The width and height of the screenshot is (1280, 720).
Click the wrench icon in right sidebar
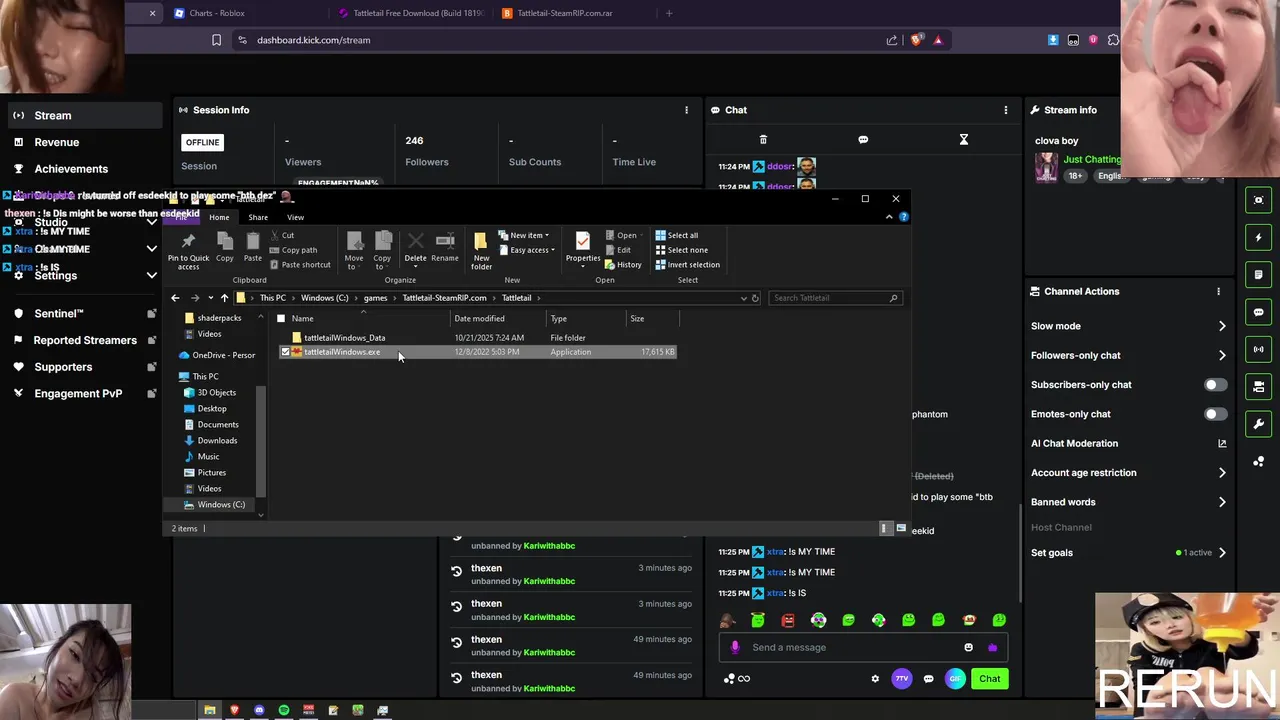click(1259, 424)
